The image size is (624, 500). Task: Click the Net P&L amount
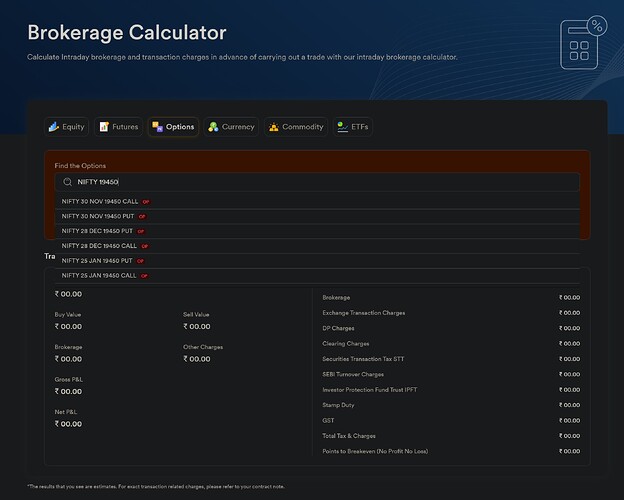[68, 424]
